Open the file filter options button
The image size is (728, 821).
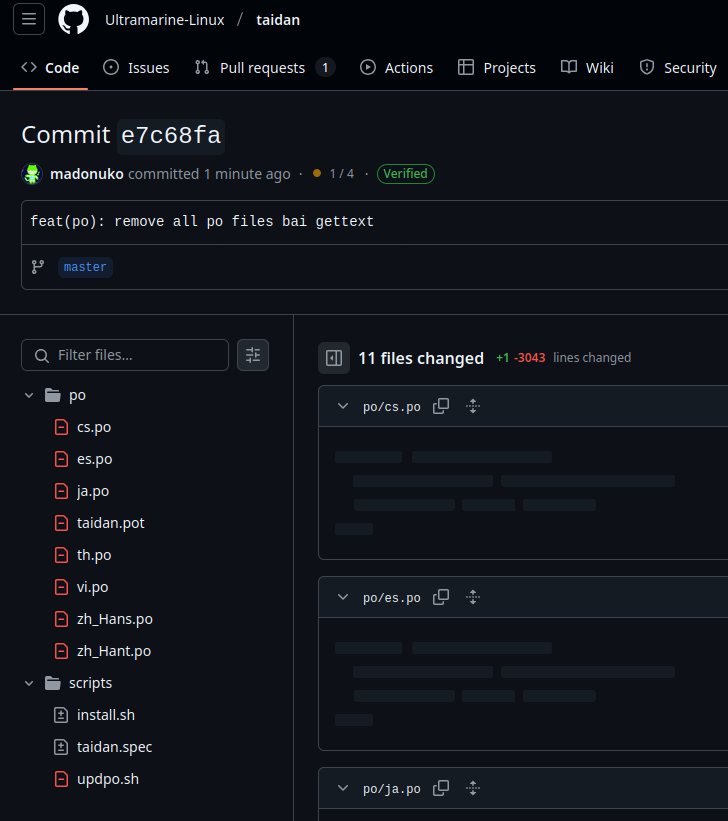[x=253, y=355]
